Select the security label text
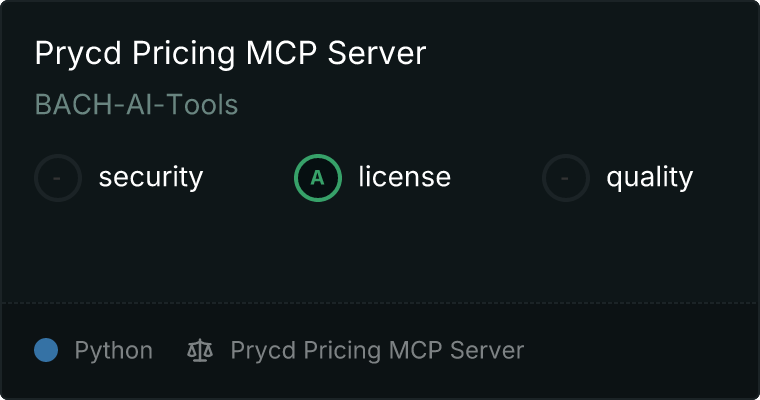This screenshot has width=760, height=400. (x=151, y=177)
